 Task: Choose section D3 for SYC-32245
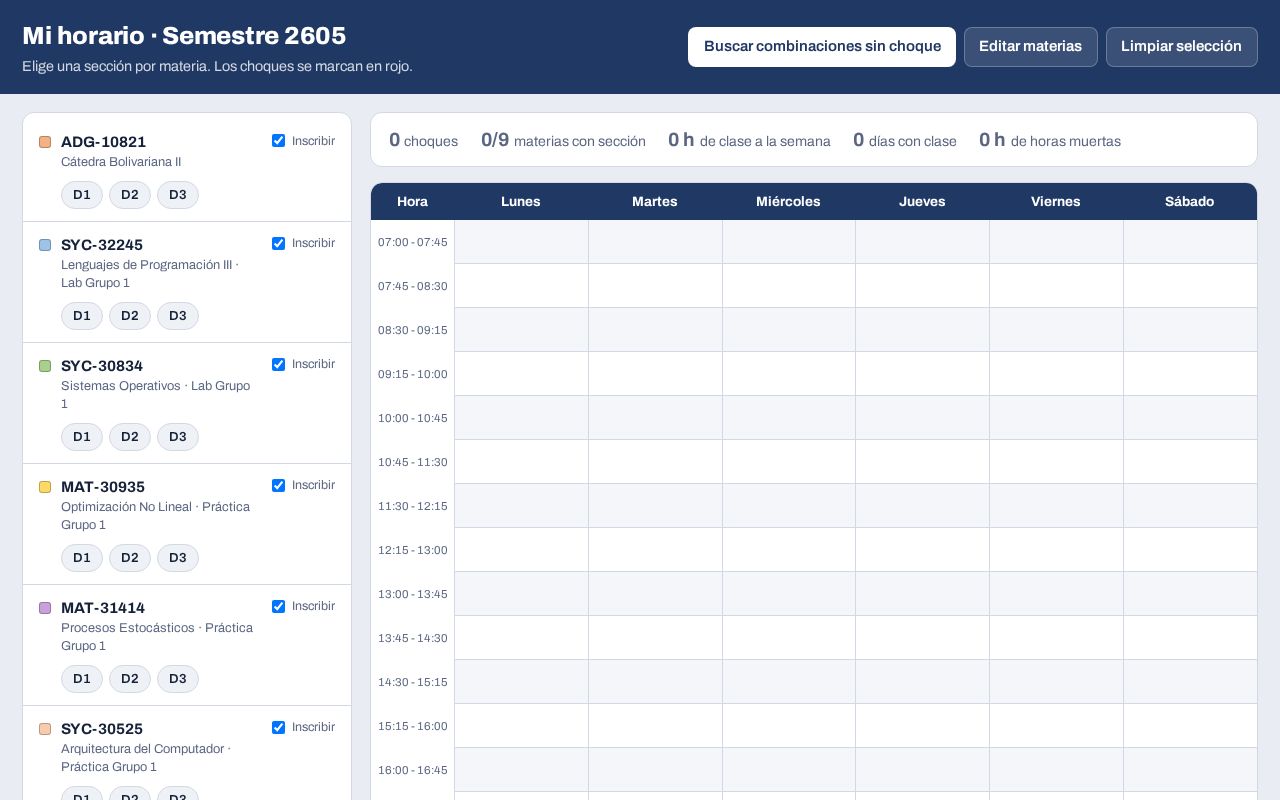[178, 316]
